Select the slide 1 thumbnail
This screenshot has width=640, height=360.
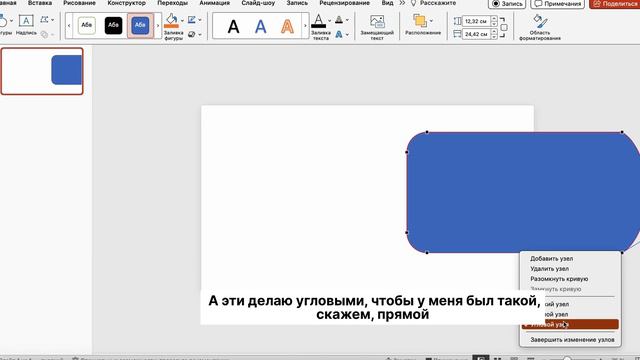(x=42, y=71)
